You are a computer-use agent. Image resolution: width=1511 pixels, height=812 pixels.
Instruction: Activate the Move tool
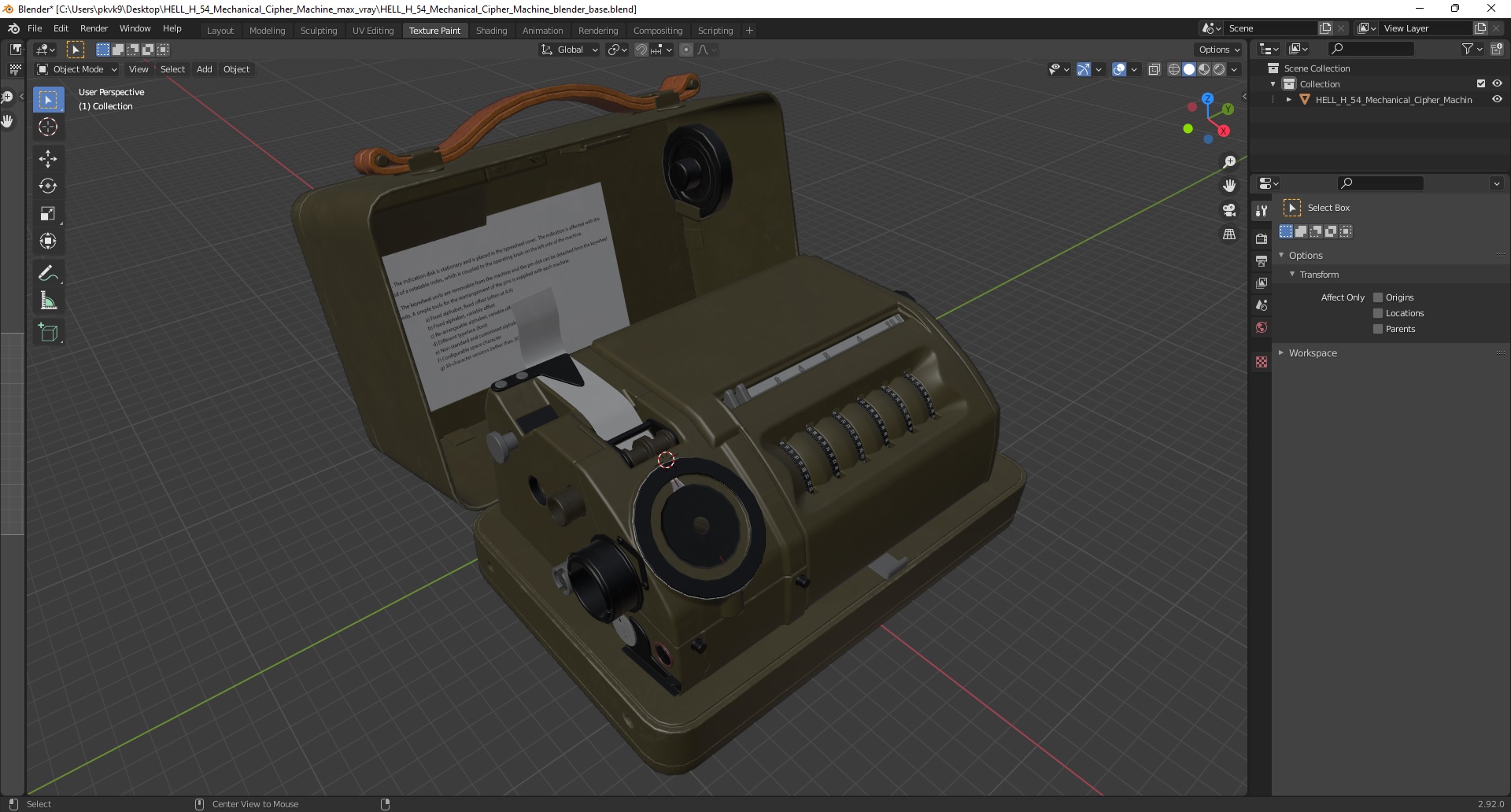pos(48,159)
